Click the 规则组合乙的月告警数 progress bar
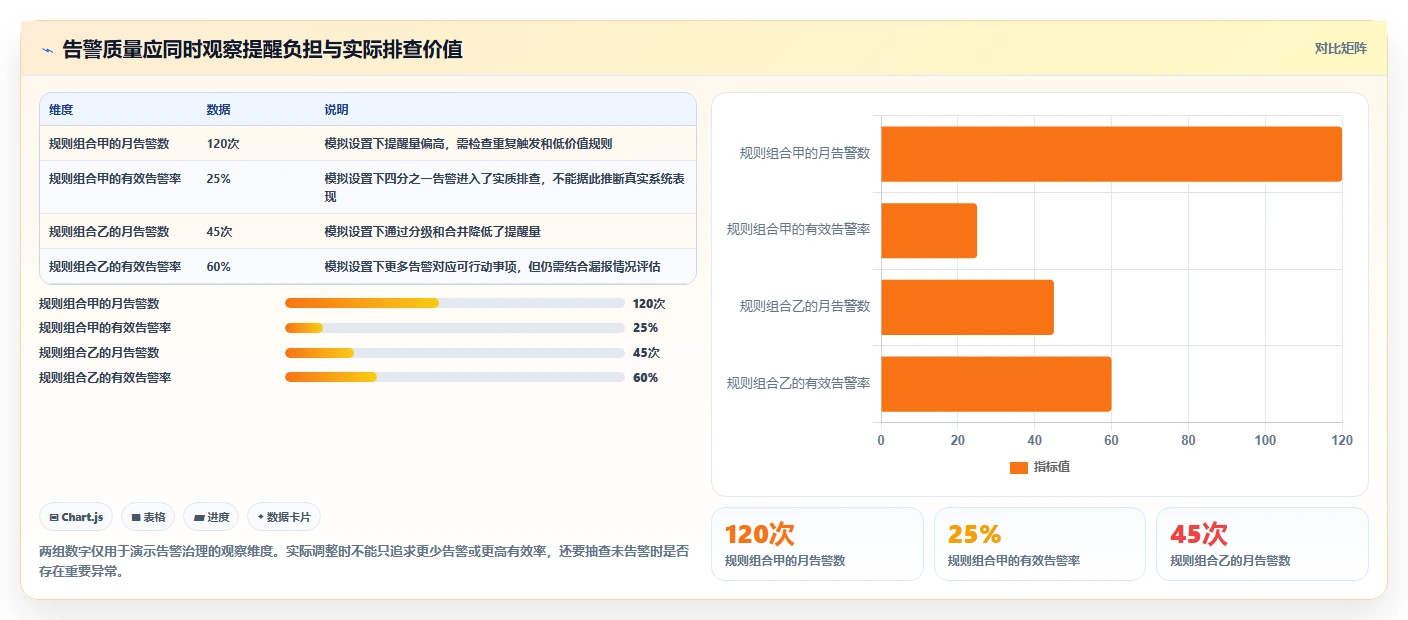This screenshot has width=1408, height=620. [x=455, y=353]
